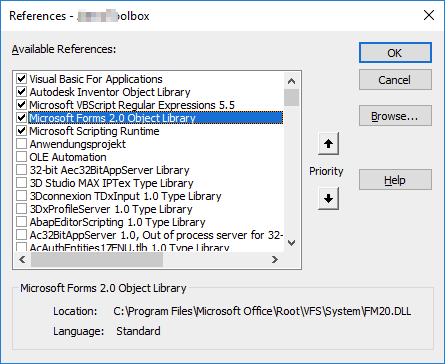The width and height of the screenshot is (445, 364).
Task: Click the Cancel button
Action: point(395,80)
